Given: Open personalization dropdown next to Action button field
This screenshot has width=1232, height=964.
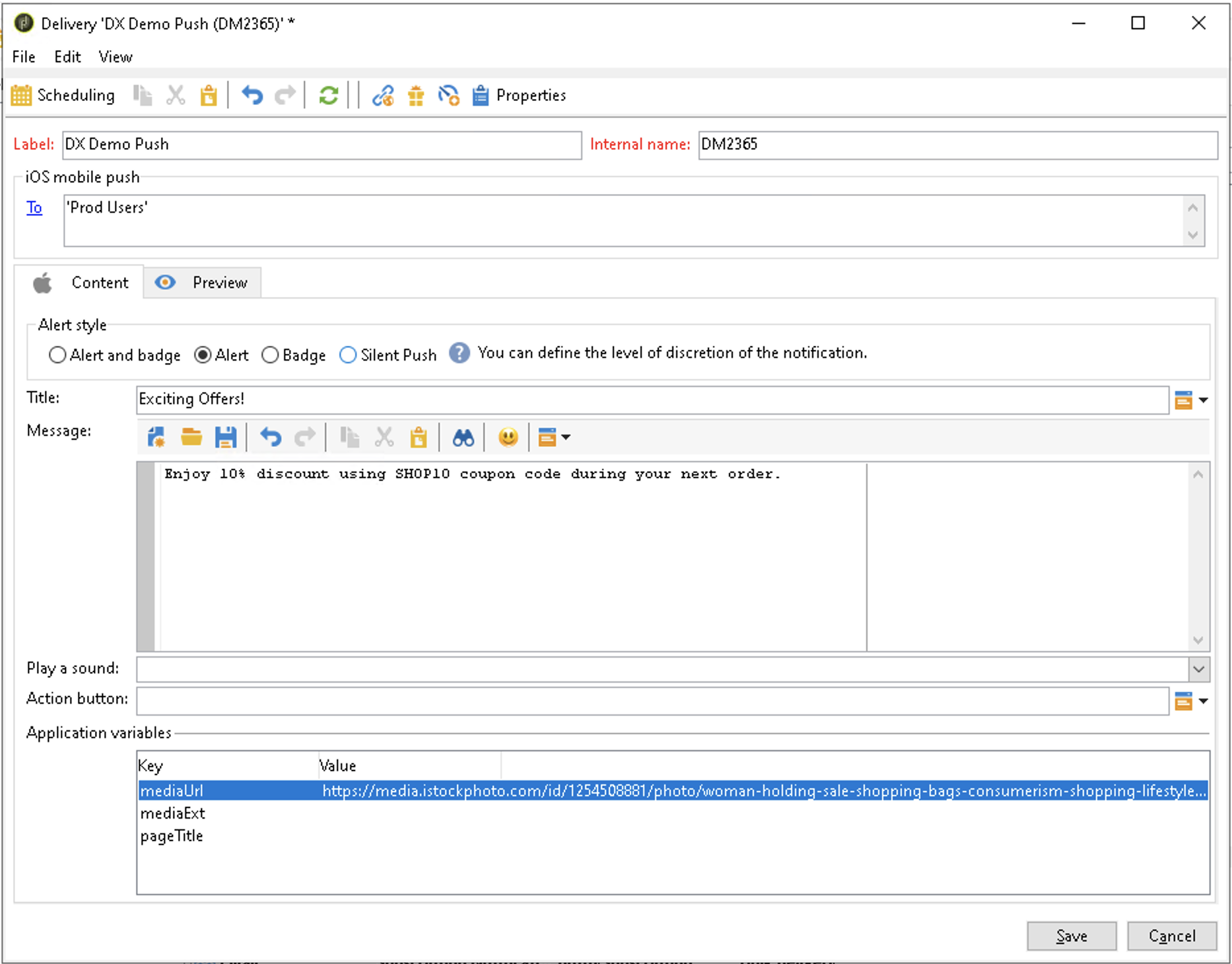Looking at the screenshot, I should [1190, 701].
